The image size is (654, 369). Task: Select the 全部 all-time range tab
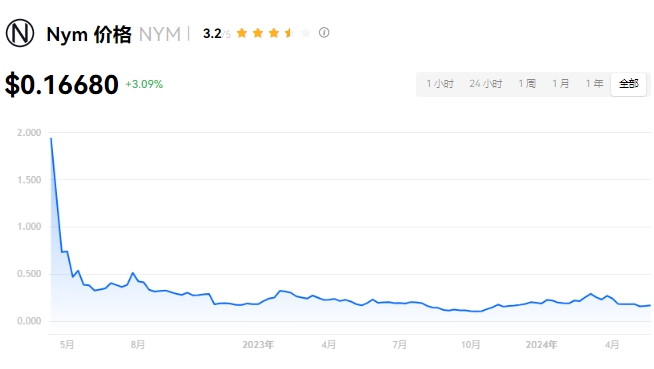click(x=629, y=84)
